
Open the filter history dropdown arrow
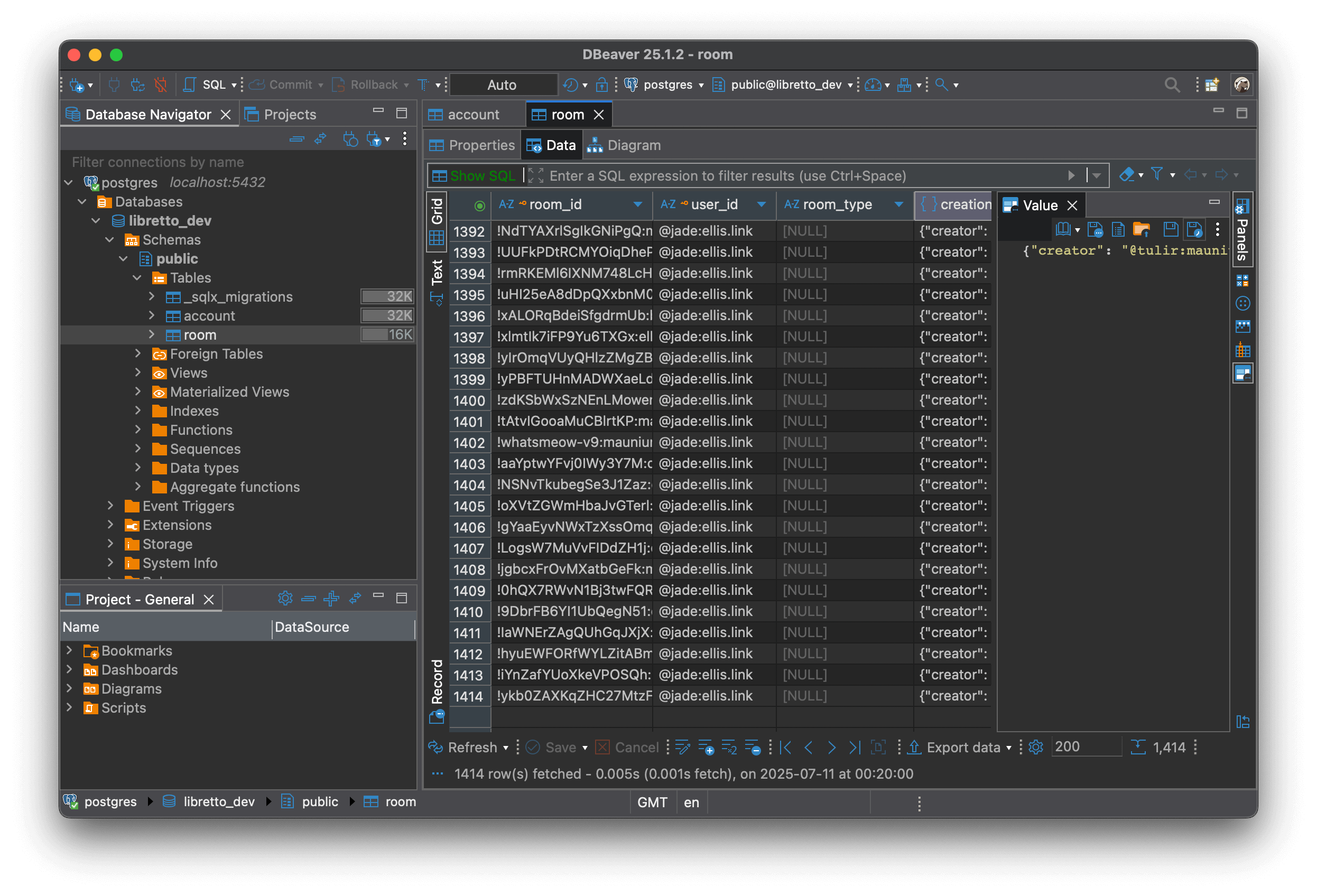pyautogui.click(x=1097, y=175)
